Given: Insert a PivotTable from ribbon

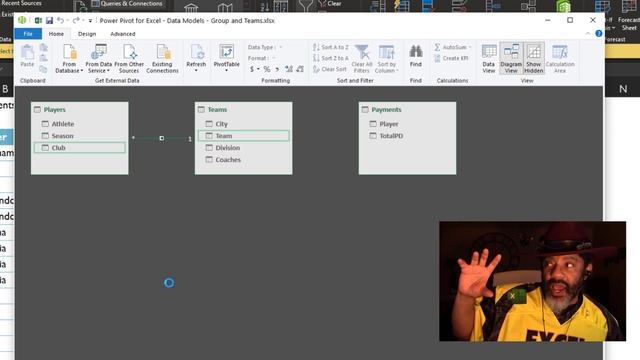Looking at the screenshot, I should tap(227, 58).
